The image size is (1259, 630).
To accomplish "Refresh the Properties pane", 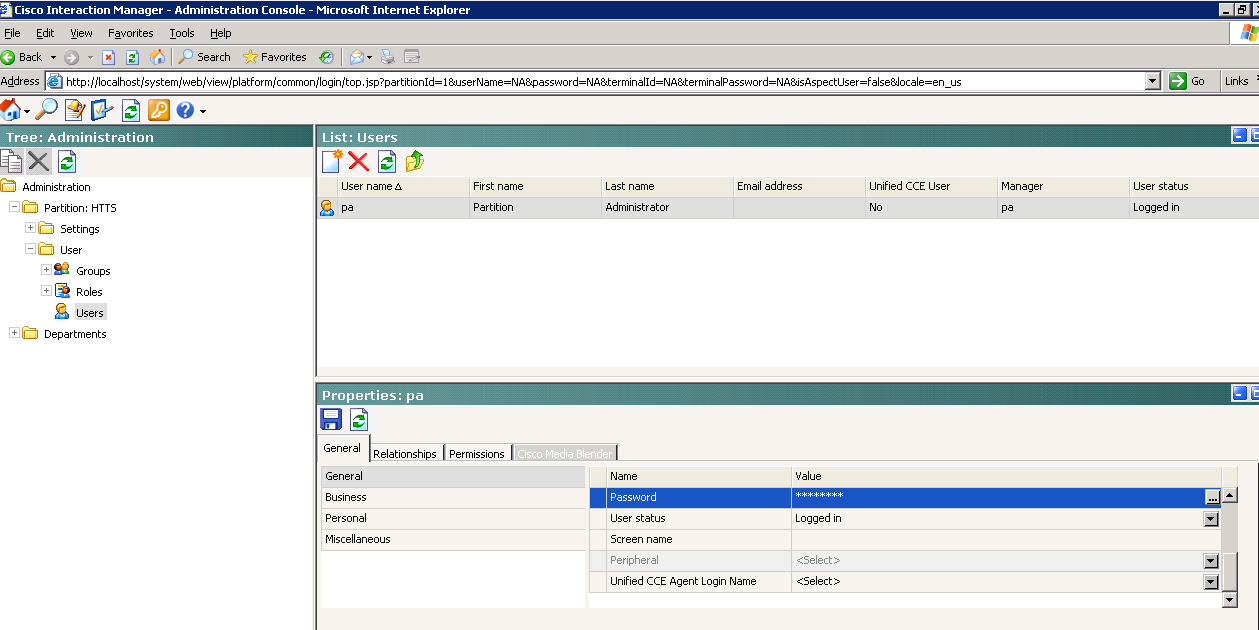I will (359, 420).
